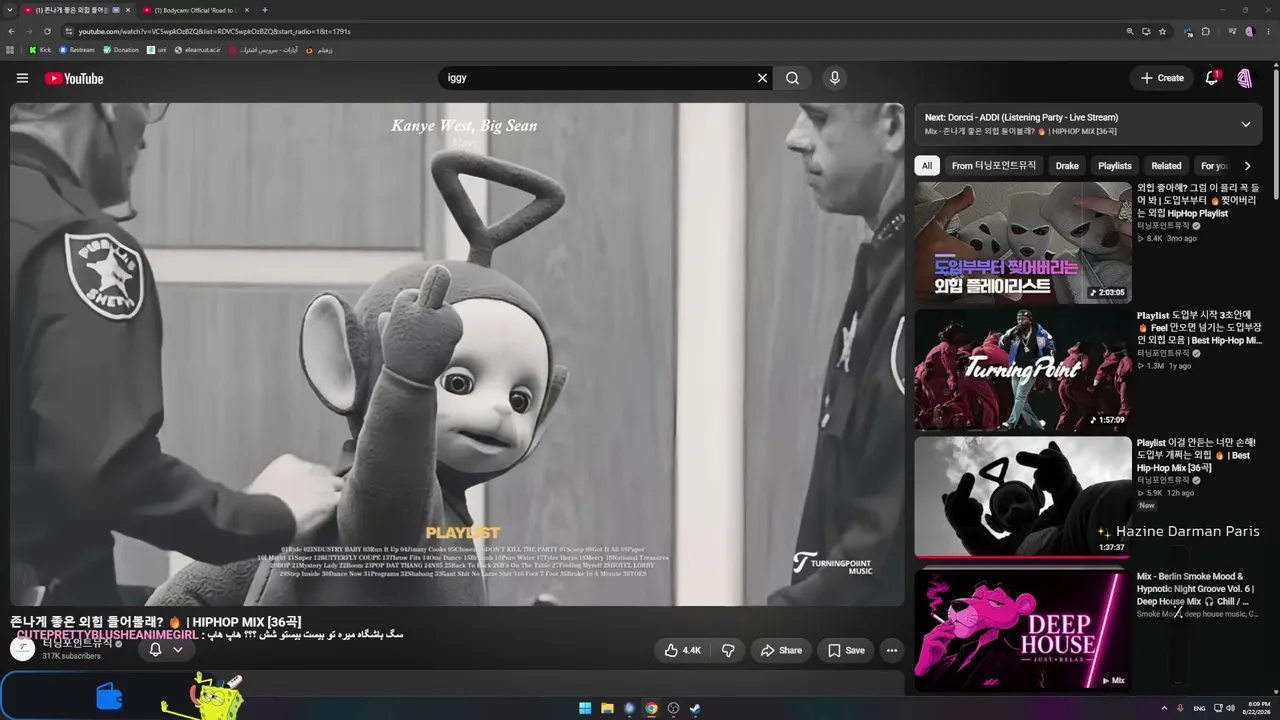Open the elearn.ut.ac.ir bookmark

pos(197,50)
